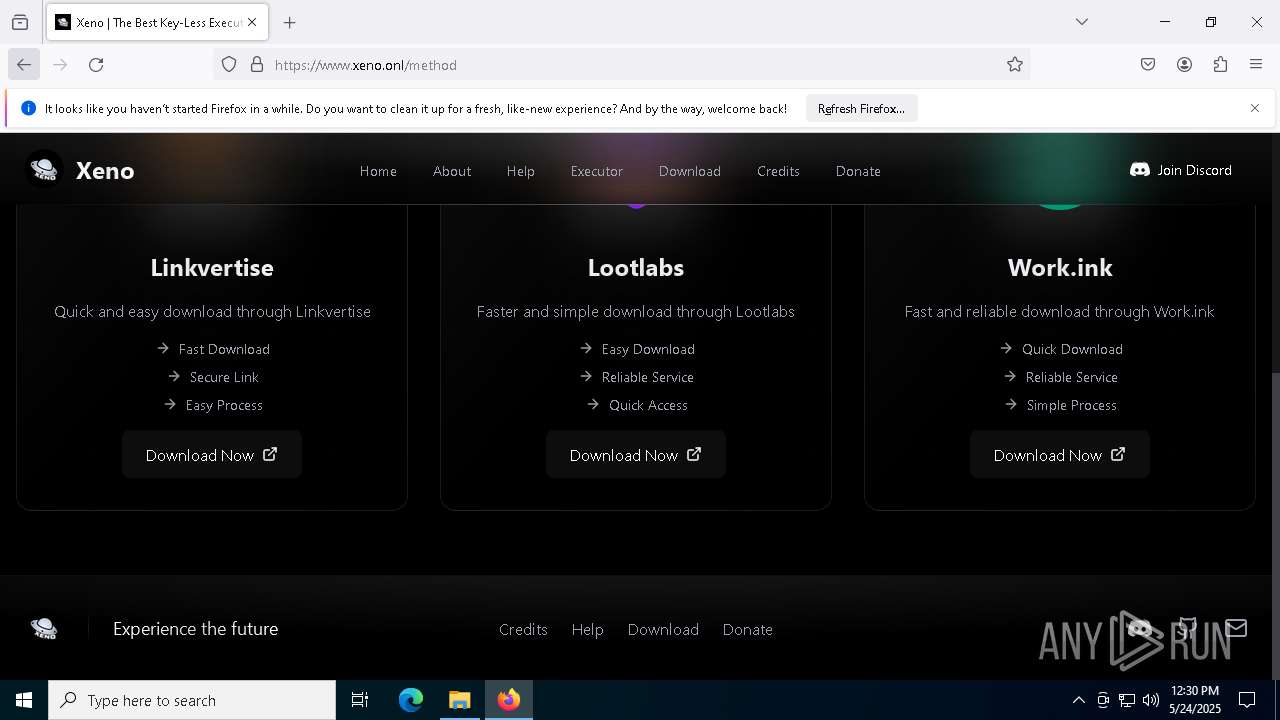1280x720 pixels.
Task: Bookmark this page with the star icon
Action: click(1015, 65)
